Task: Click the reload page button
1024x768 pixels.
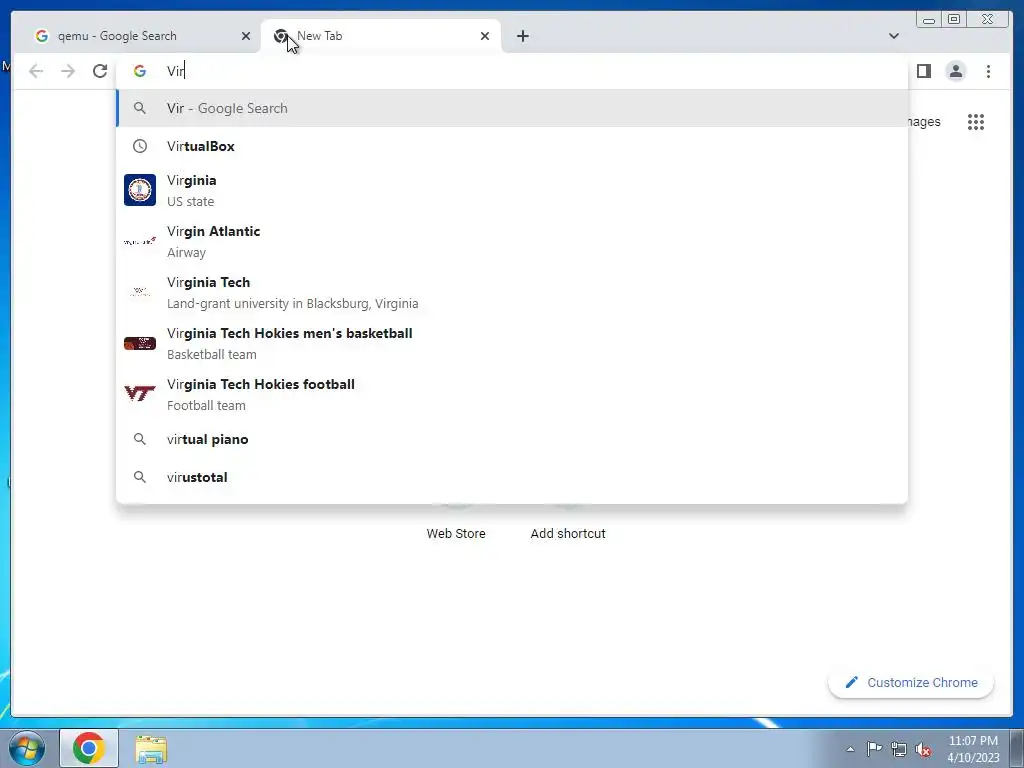Action: click(x=100, y=71)
